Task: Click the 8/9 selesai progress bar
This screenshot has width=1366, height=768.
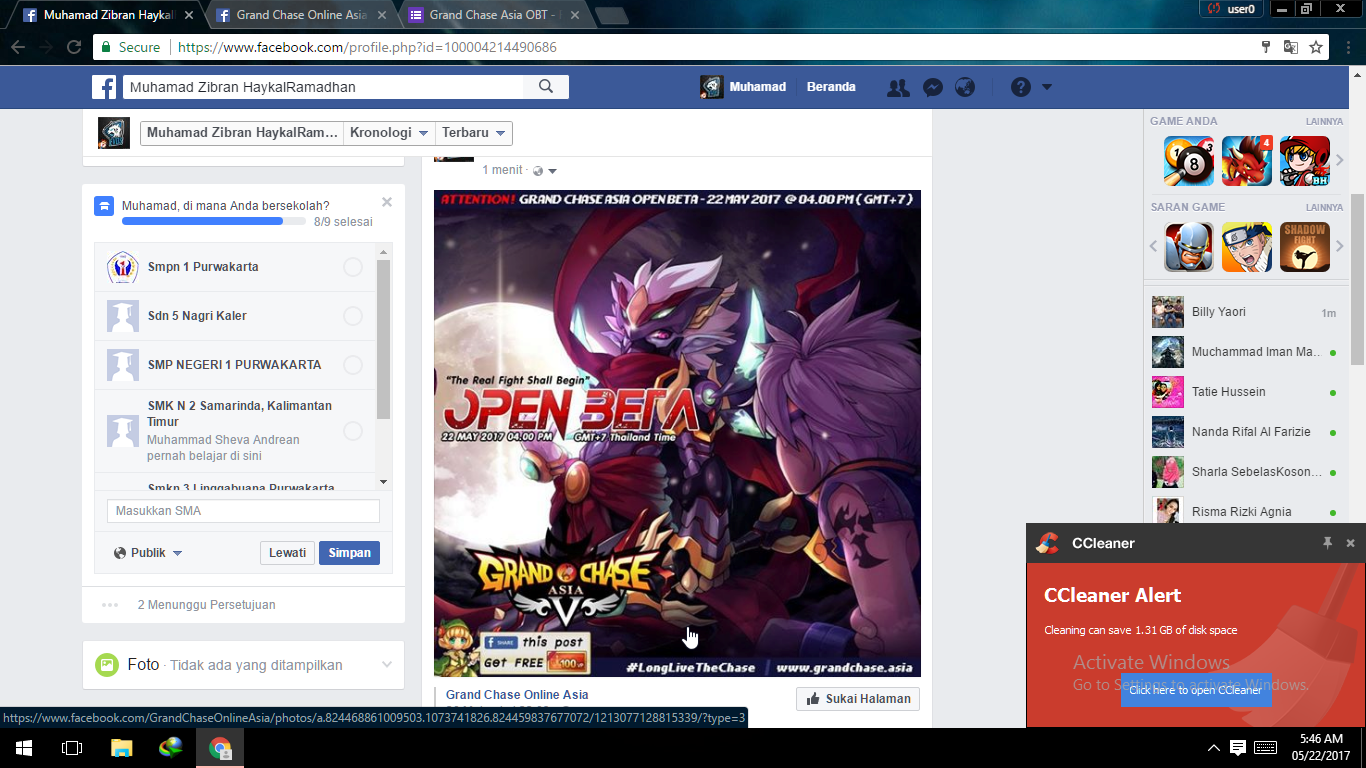Action: click(x=214, y=221)
